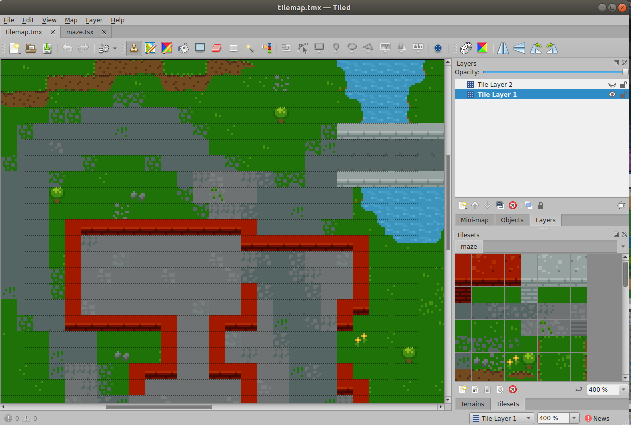Viewport: 631px width, 425px height.
Task: Lock Tile Layer 2
Action: click(x=623, y=85)
